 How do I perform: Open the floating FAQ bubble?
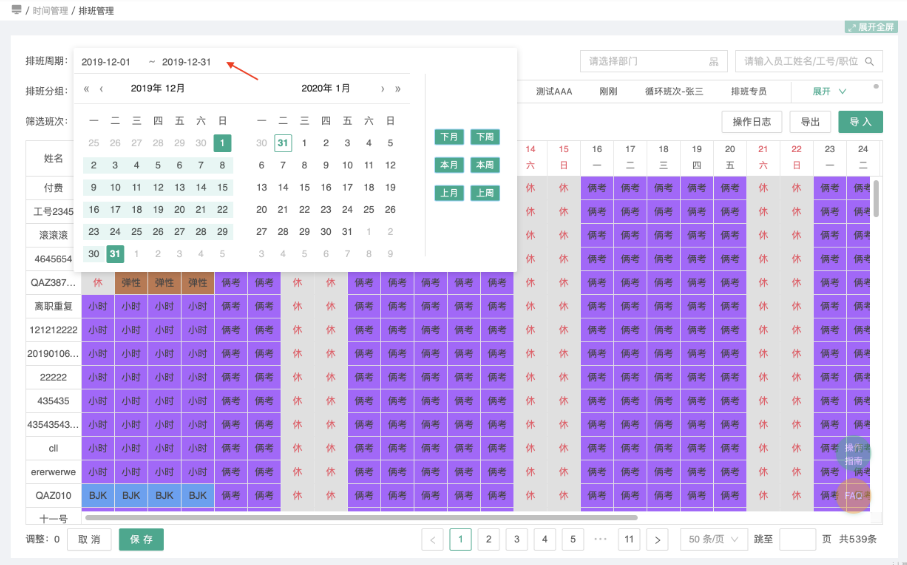coord(854,495)
